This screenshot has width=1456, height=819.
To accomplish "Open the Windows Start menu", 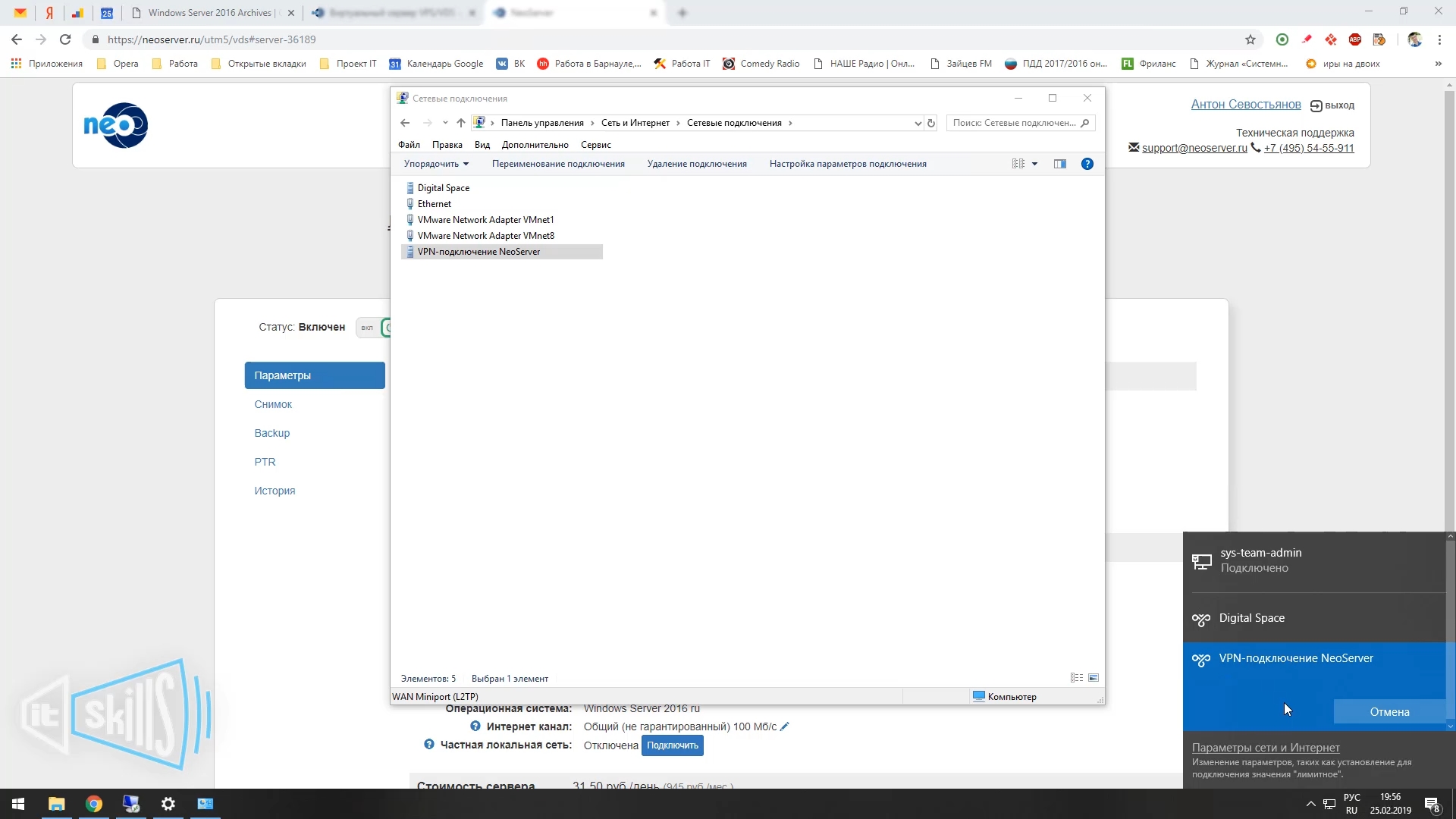I will (x=18, y=804).
